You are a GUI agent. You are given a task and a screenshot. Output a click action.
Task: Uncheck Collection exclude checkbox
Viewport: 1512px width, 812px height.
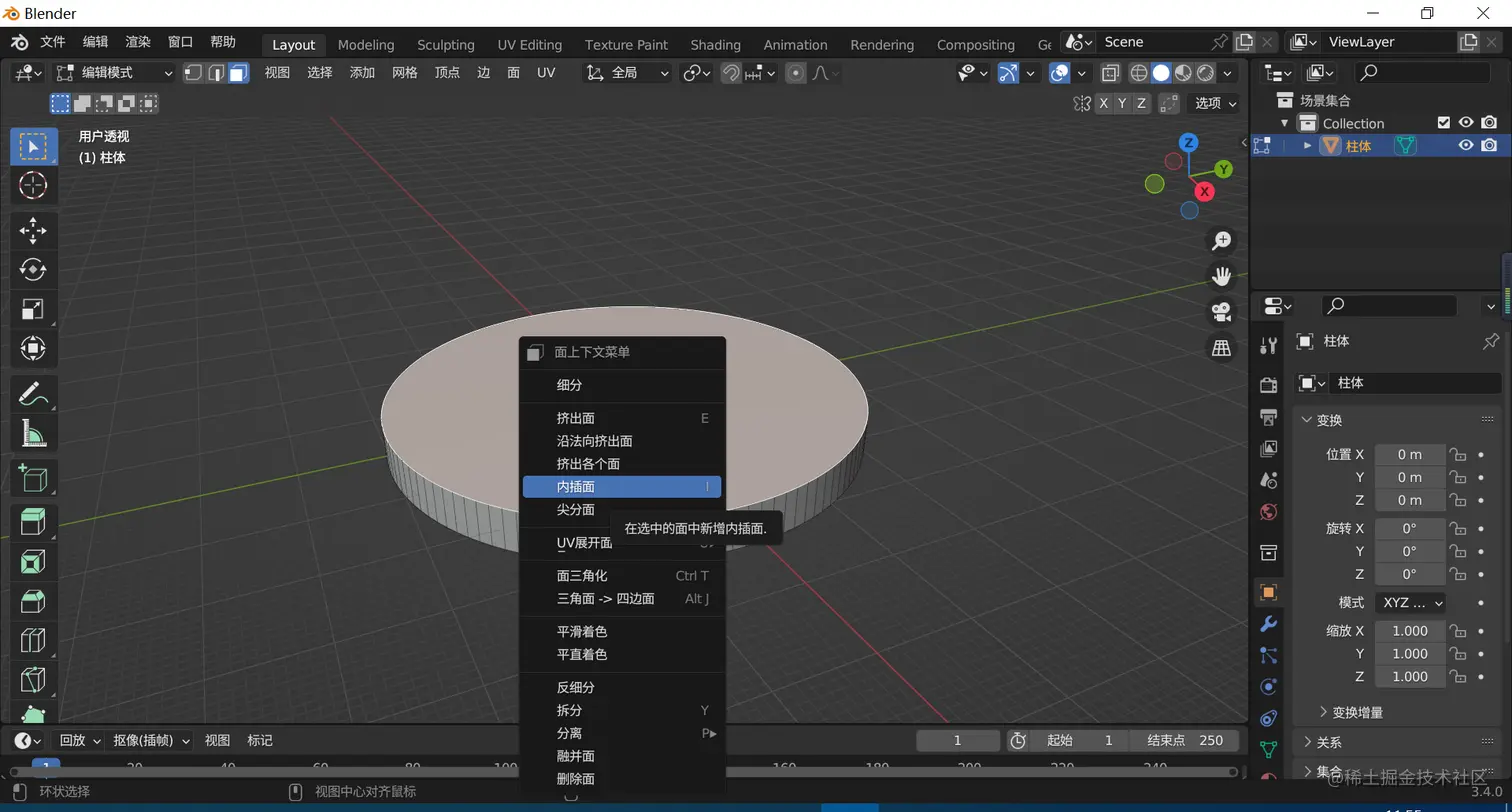click(1443, 123)
